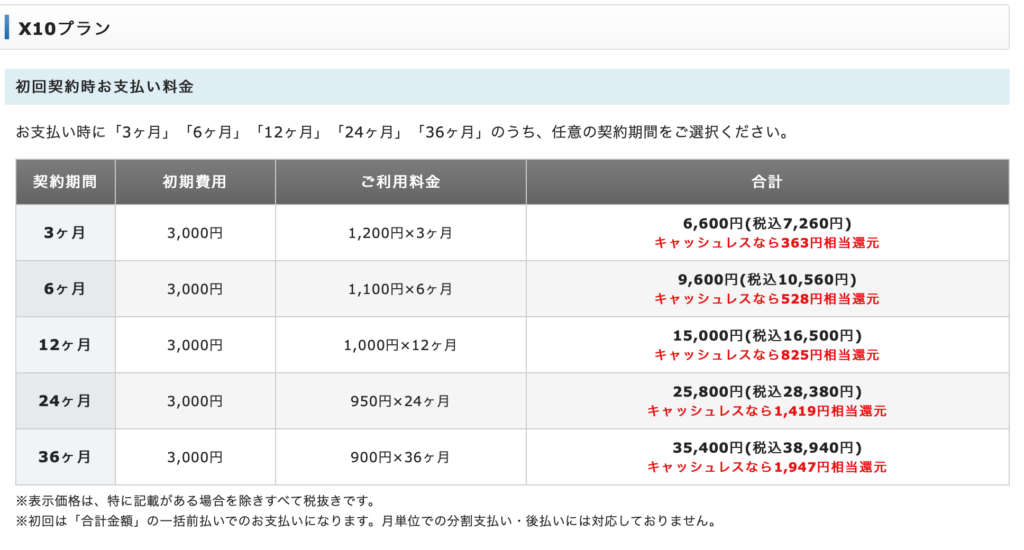Select the 12ヶ月 contract period cell

(65, 345)
